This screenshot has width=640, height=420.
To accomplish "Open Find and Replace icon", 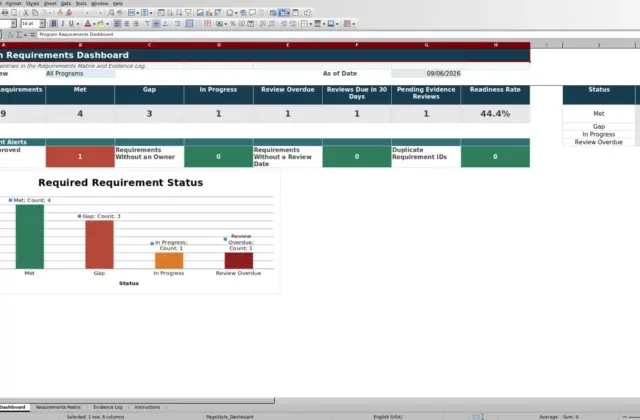I will click(x=111, y=13).
